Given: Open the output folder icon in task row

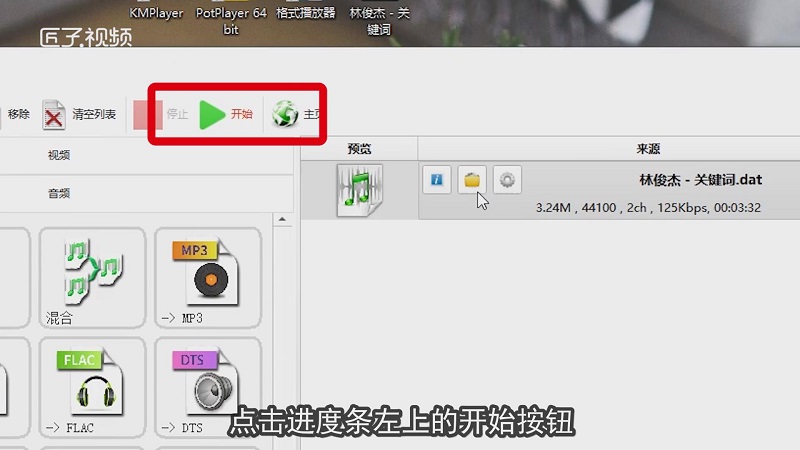Looking at the screenshot, I should coord(472,180).
